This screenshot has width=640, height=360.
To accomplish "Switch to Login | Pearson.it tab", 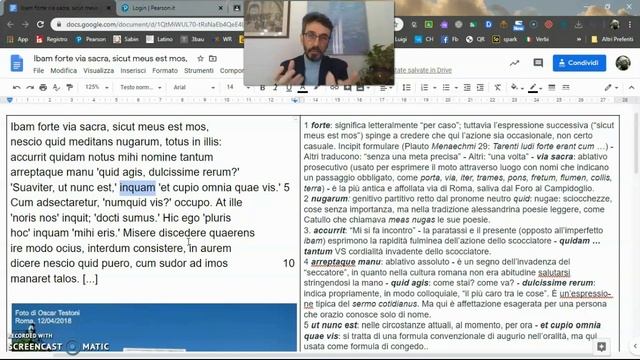I will coord(171,8).
